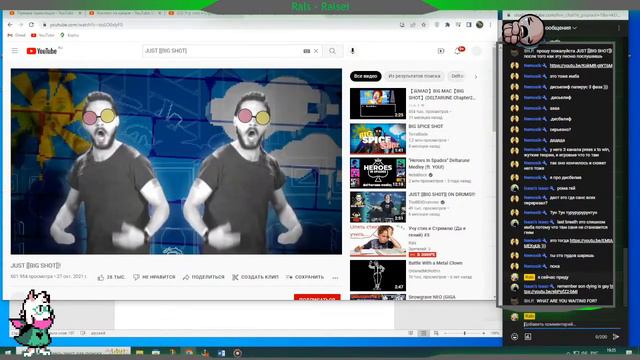The width and height of the screenshot is (640, 360).
Task: Open the Chrome three-dot menu
Action: [x=491, y=25]
